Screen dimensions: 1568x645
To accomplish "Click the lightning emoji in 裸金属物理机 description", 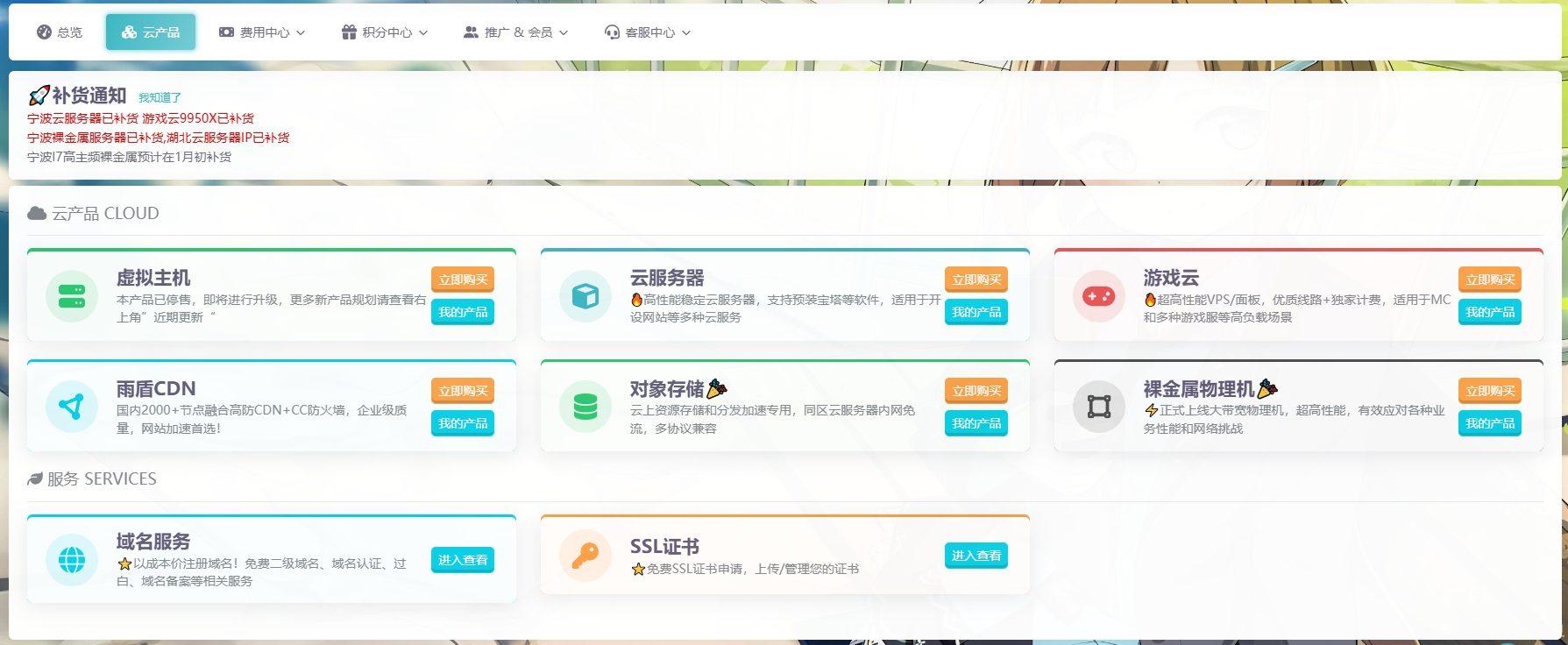I will 1151,410.
